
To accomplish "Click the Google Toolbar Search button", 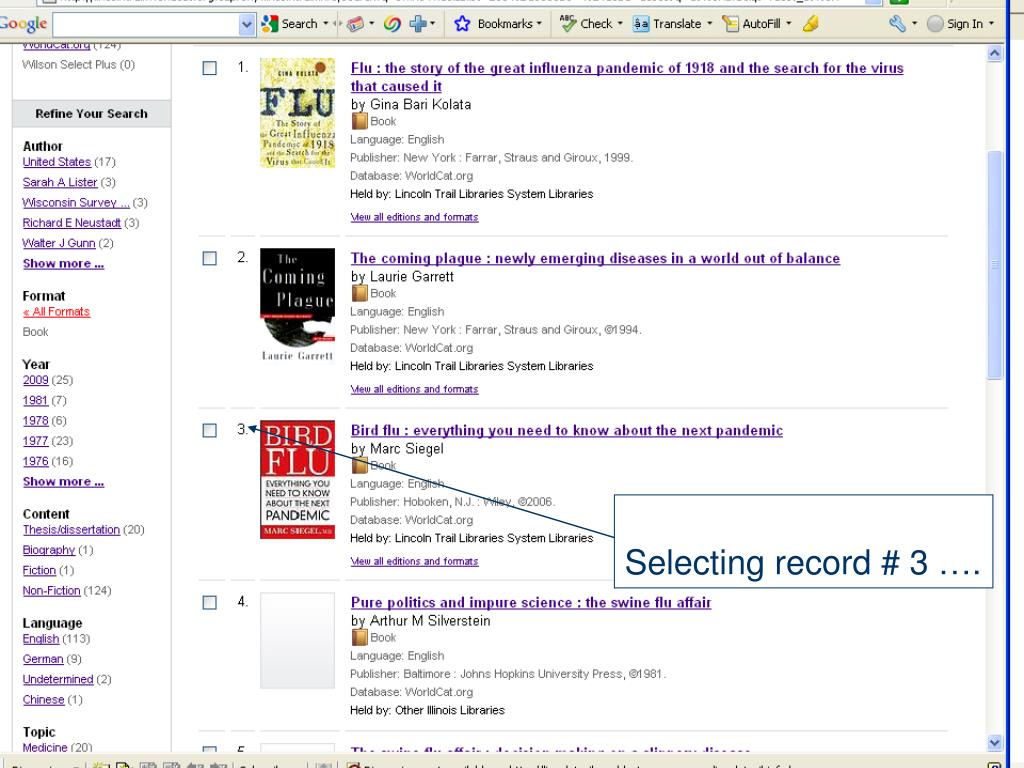I will tap(289, 24).
